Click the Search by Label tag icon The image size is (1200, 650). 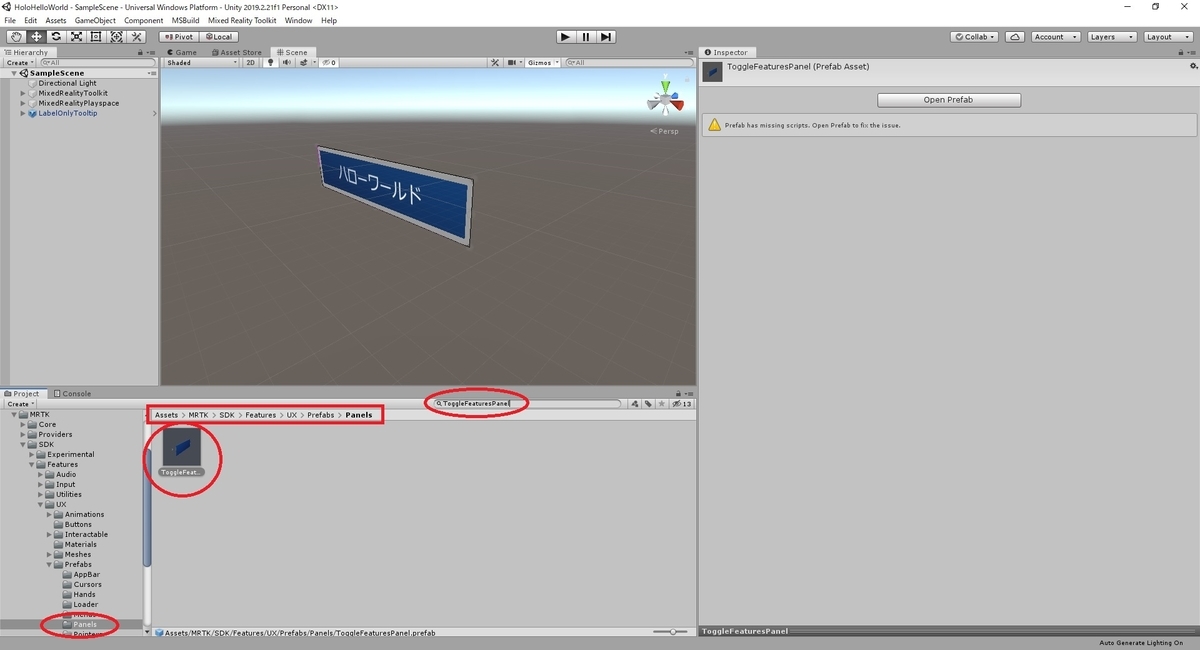point(648,404)
